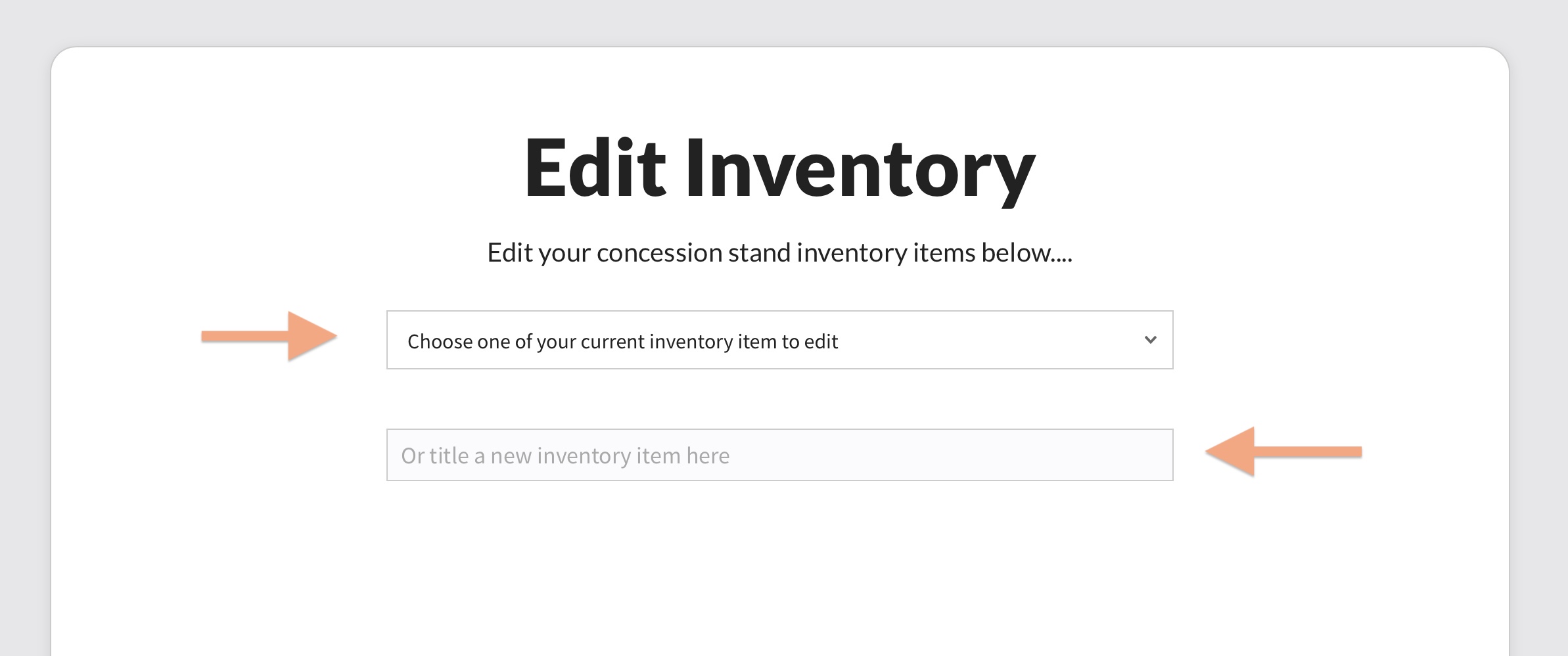Focus the new inventory item title field
1568x656 pixels.
click(x=779, y=455)
